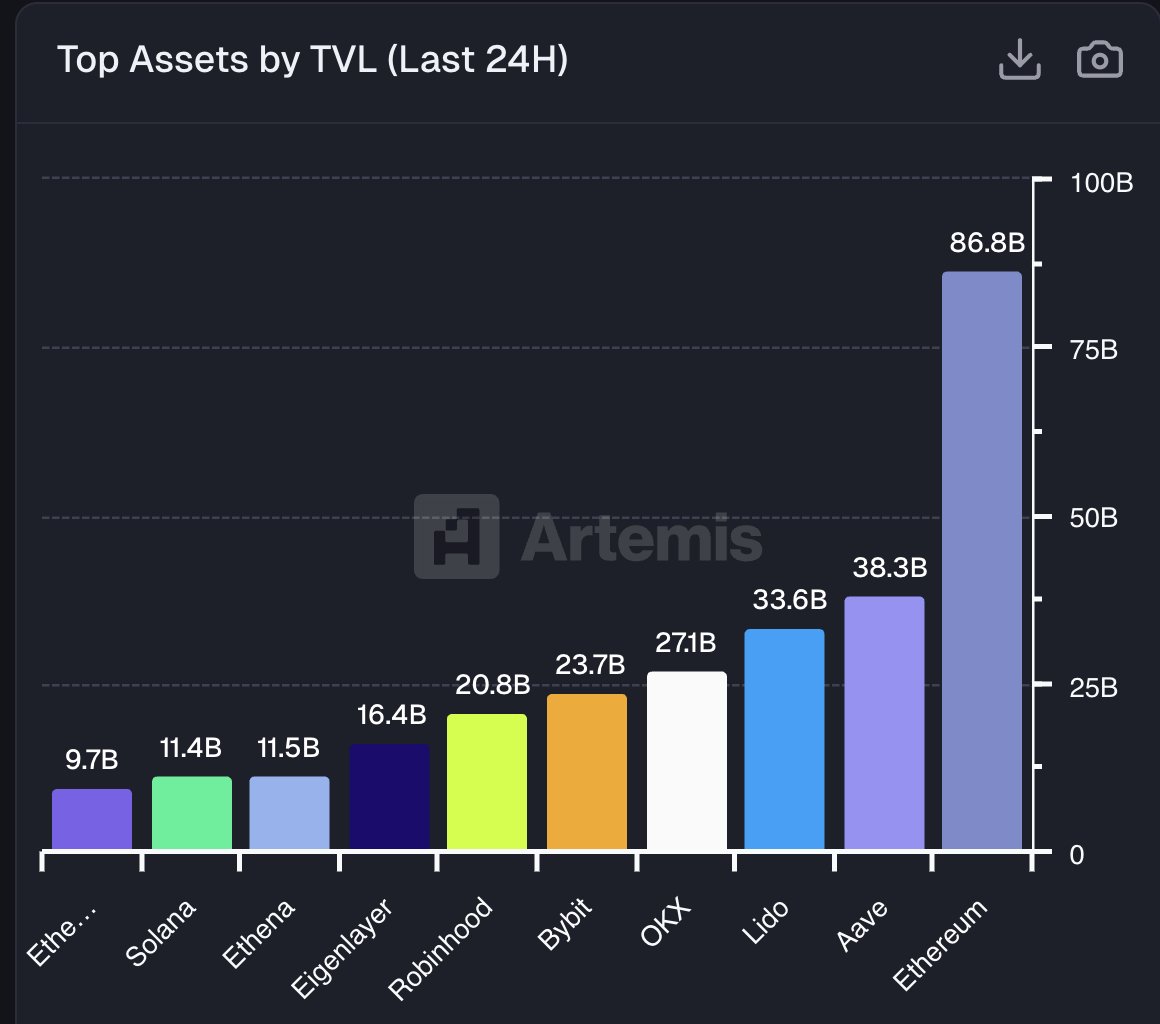Viewport: 1160px width, 1024px height.
Task: Select the Aave bar in chart
Action: pos(884,723)
